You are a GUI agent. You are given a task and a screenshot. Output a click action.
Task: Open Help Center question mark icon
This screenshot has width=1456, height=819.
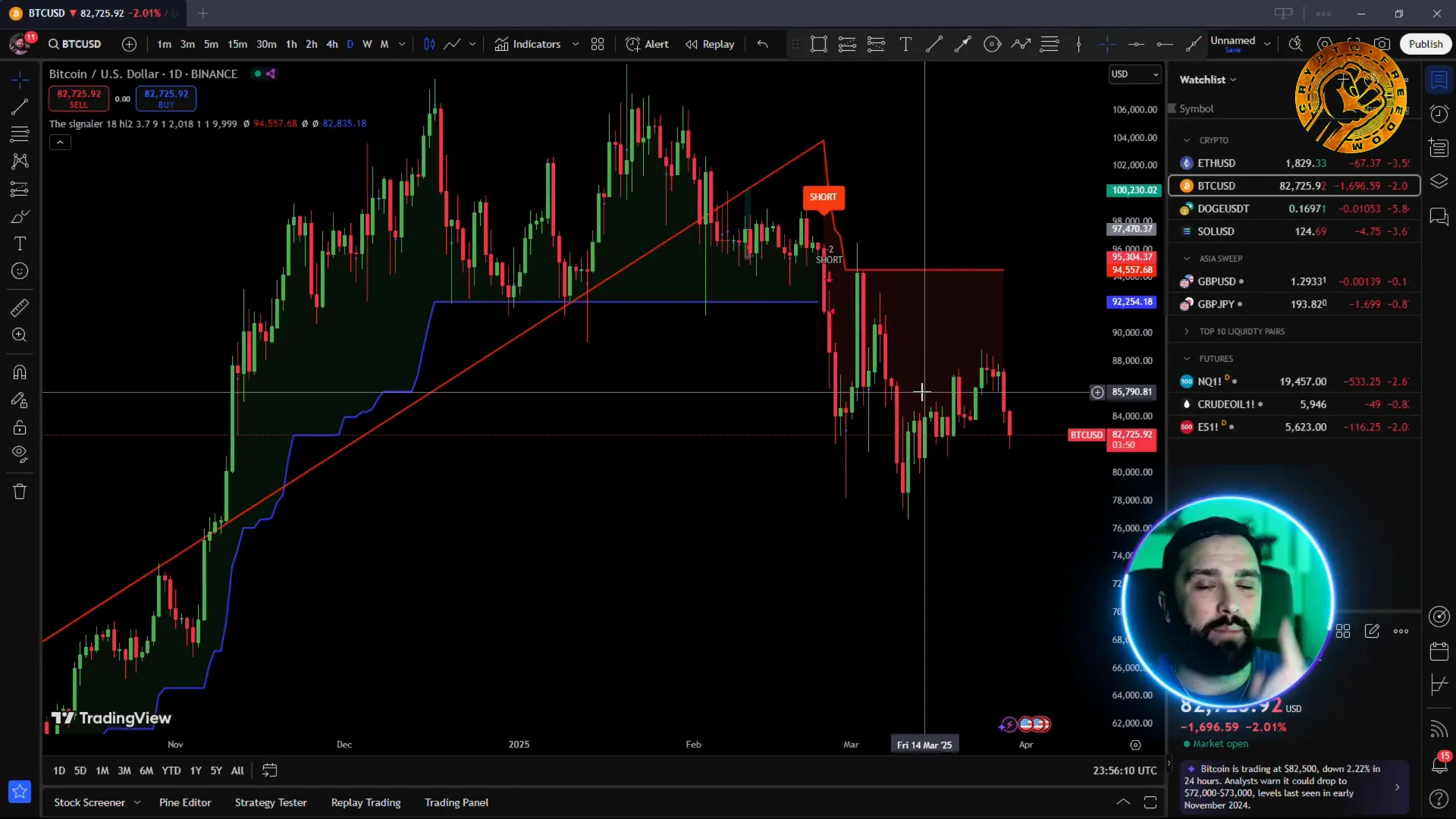(x=1439, y=799)
